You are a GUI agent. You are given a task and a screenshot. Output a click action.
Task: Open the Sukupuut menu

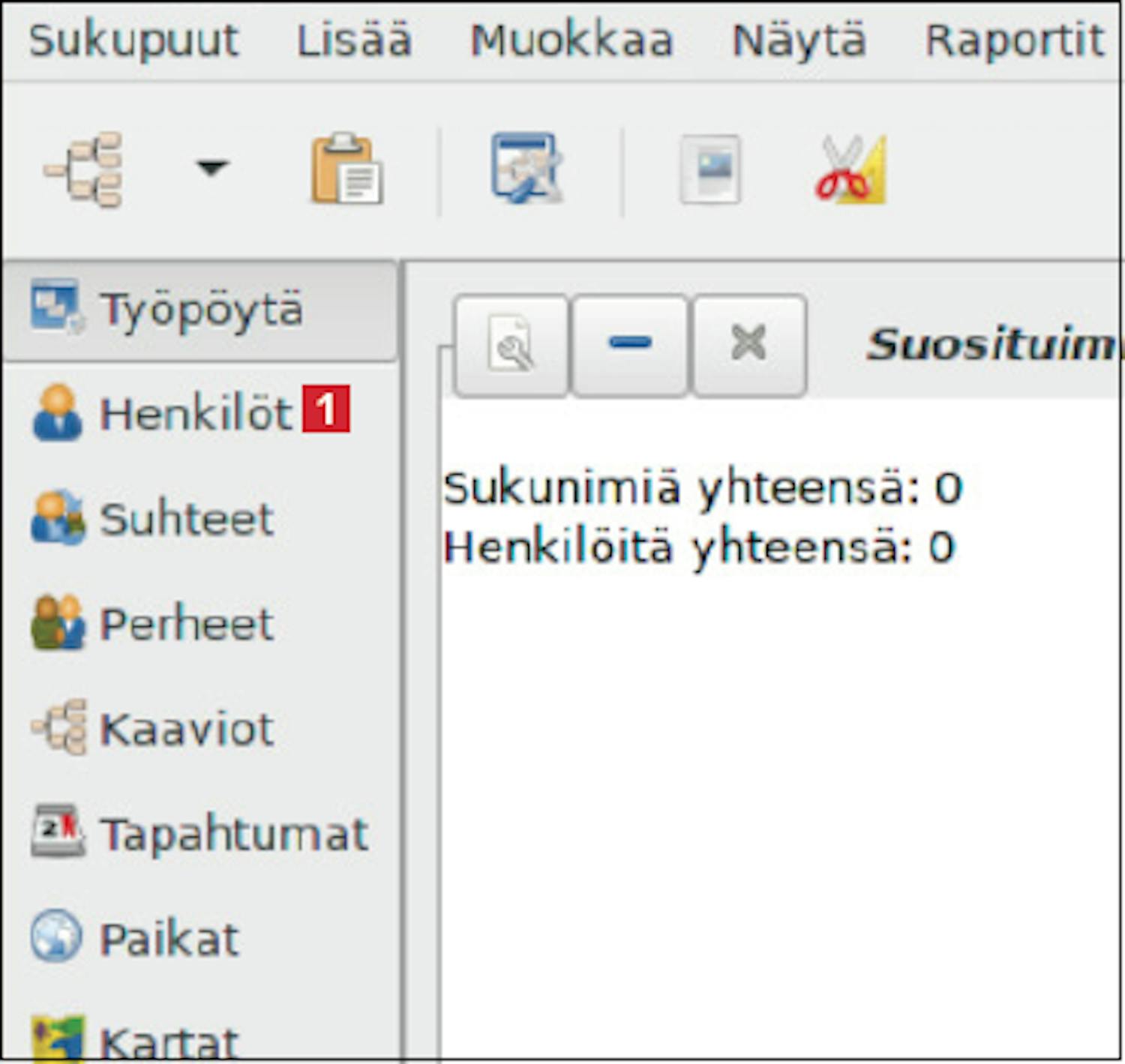[x=133, y=40]
